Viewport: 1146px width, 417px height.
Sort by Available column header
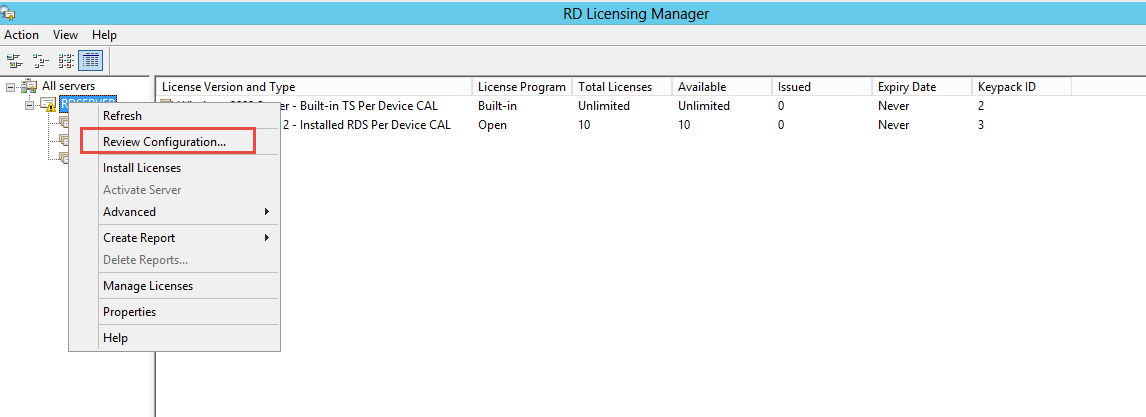tap(722, 87)
